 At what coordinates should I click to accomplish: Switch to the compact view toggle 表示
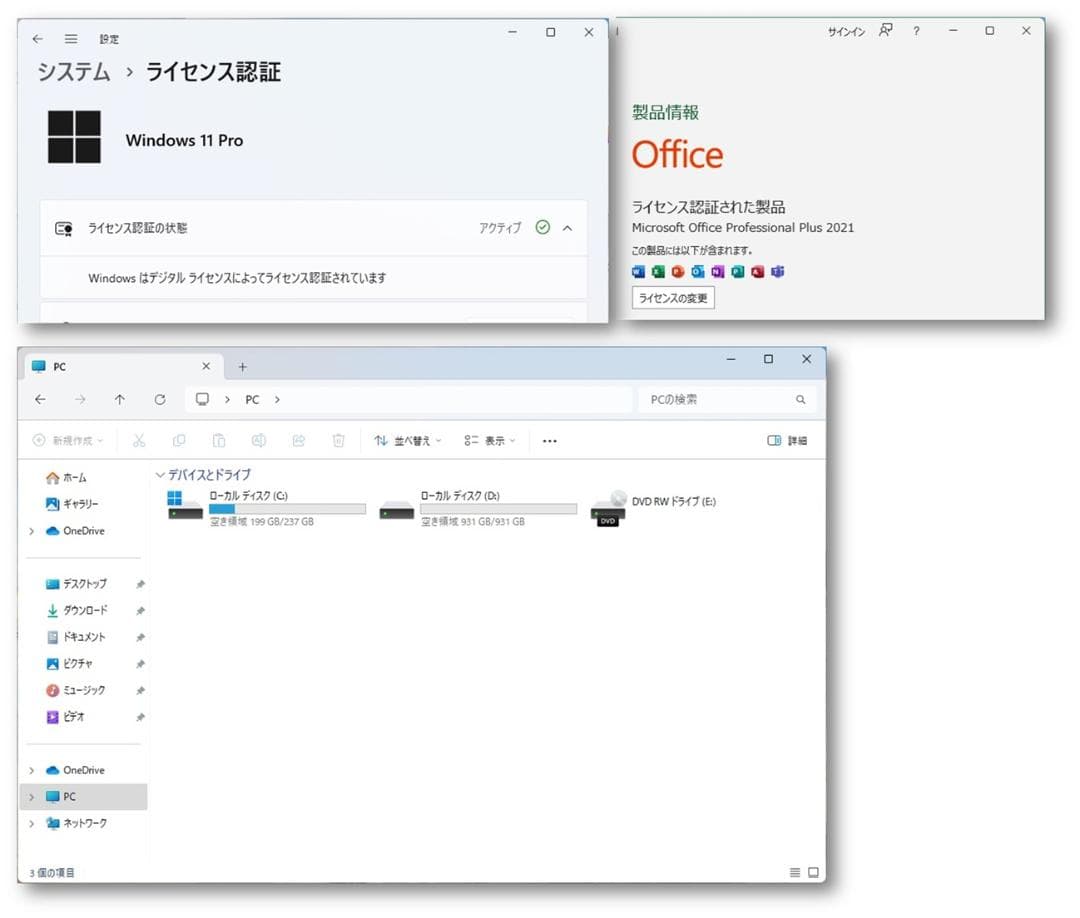pyautogui.click(x=489, y=440)
